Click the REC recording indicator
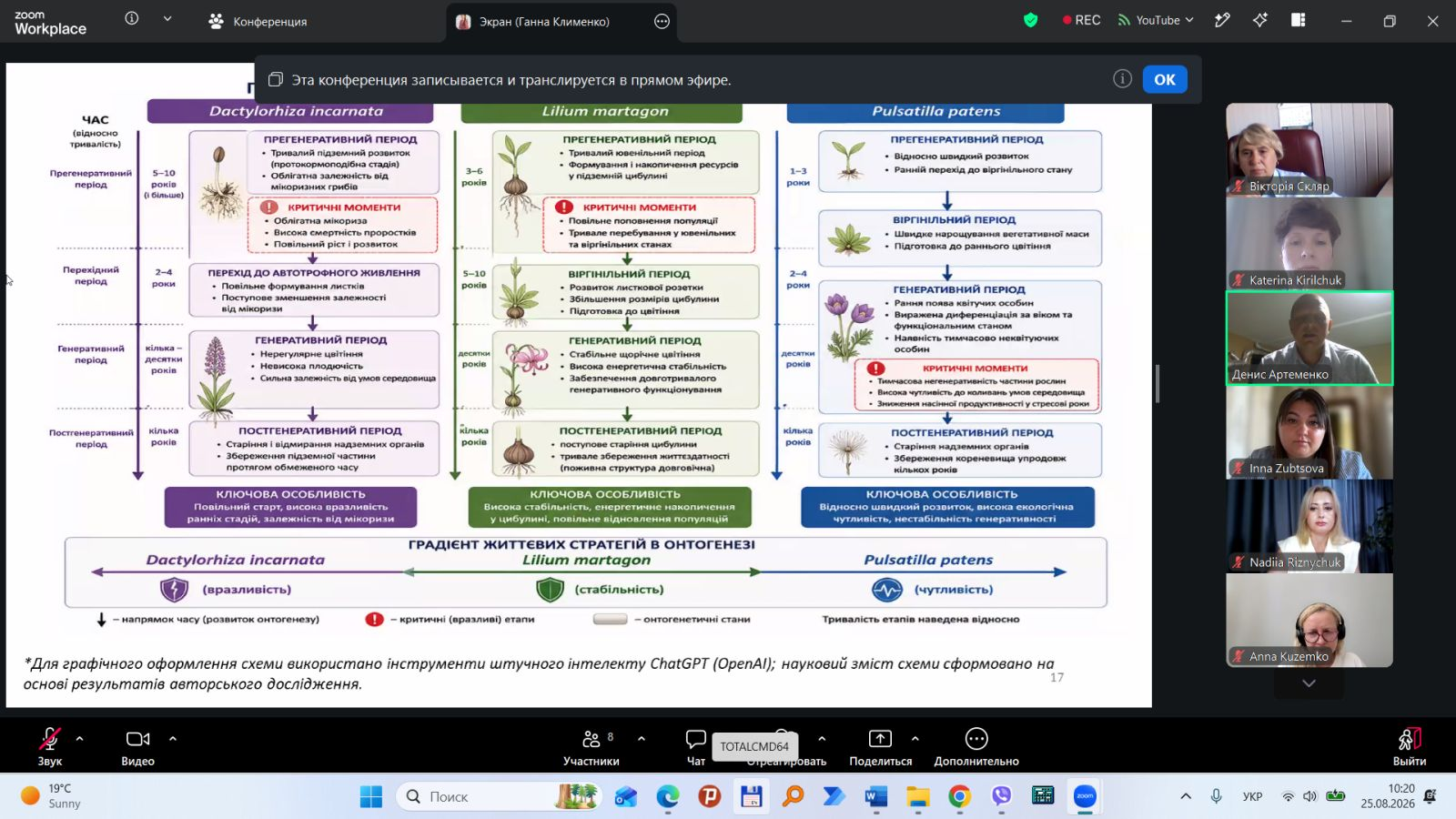 coord(1081,20)
